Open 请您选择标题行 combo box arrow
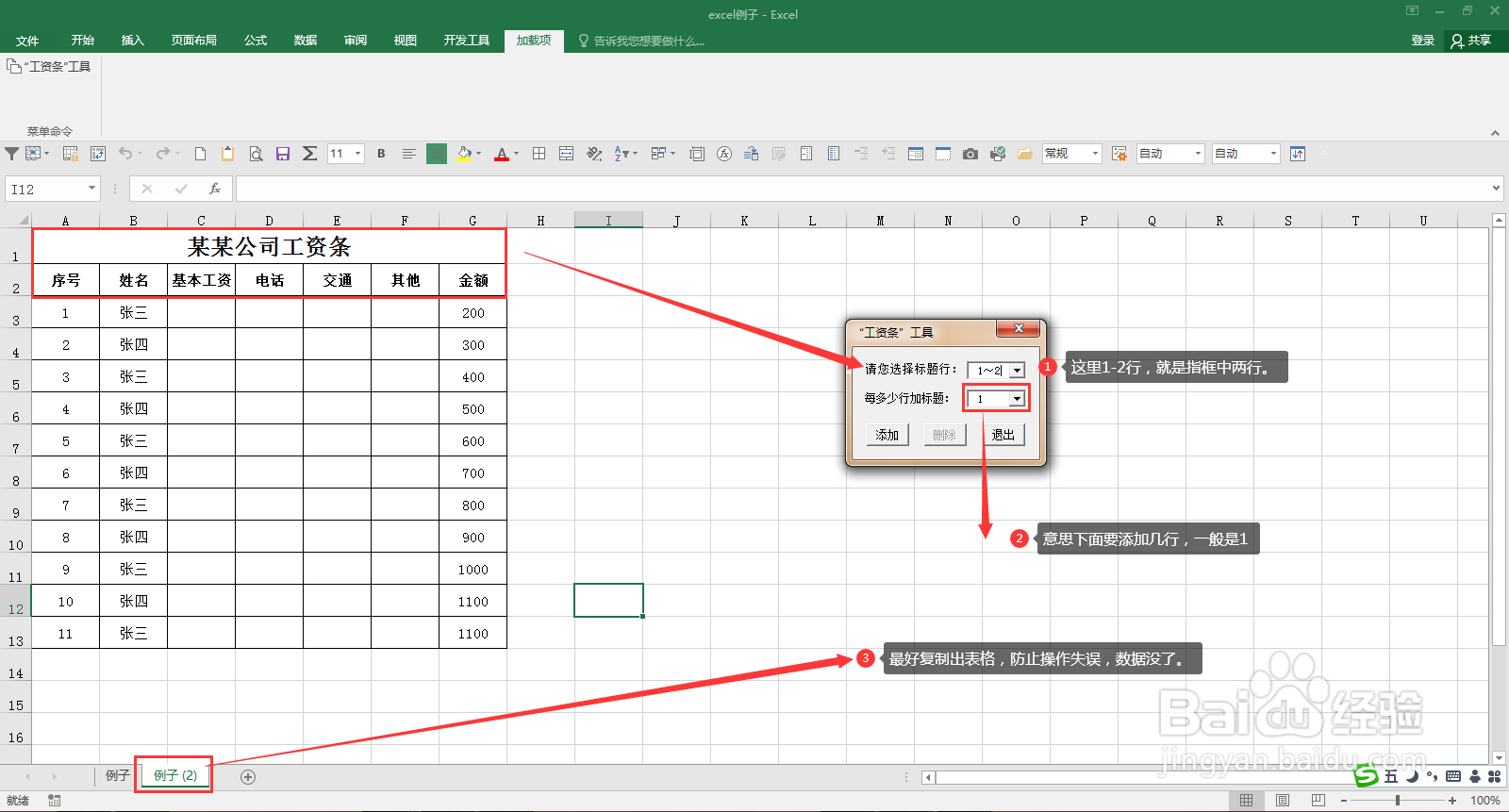Screen dimensions: 1509x812 (x=1017, y=371)
